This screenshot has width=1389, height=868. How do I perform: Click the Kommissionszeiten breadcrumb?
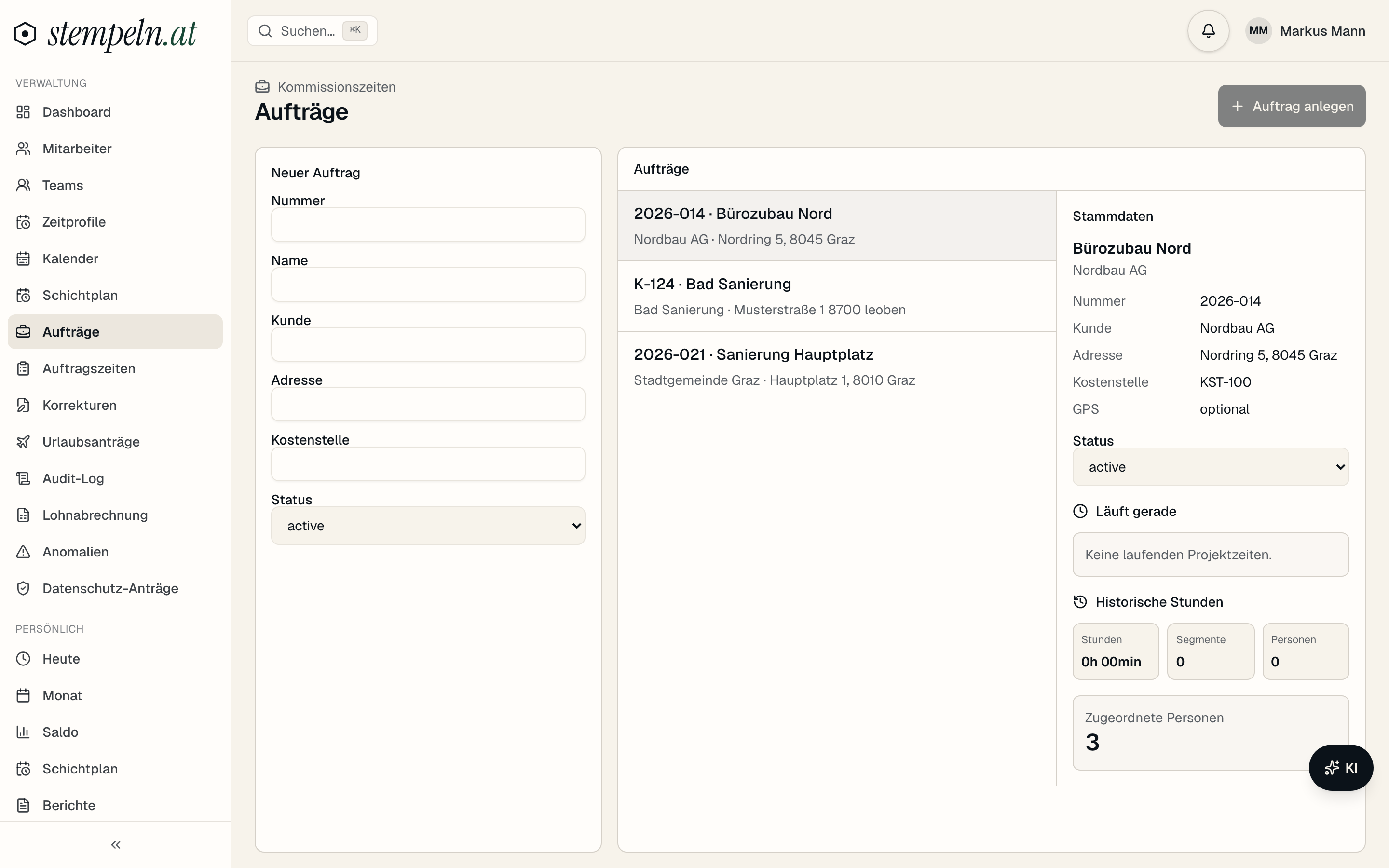tap(336, 87)
